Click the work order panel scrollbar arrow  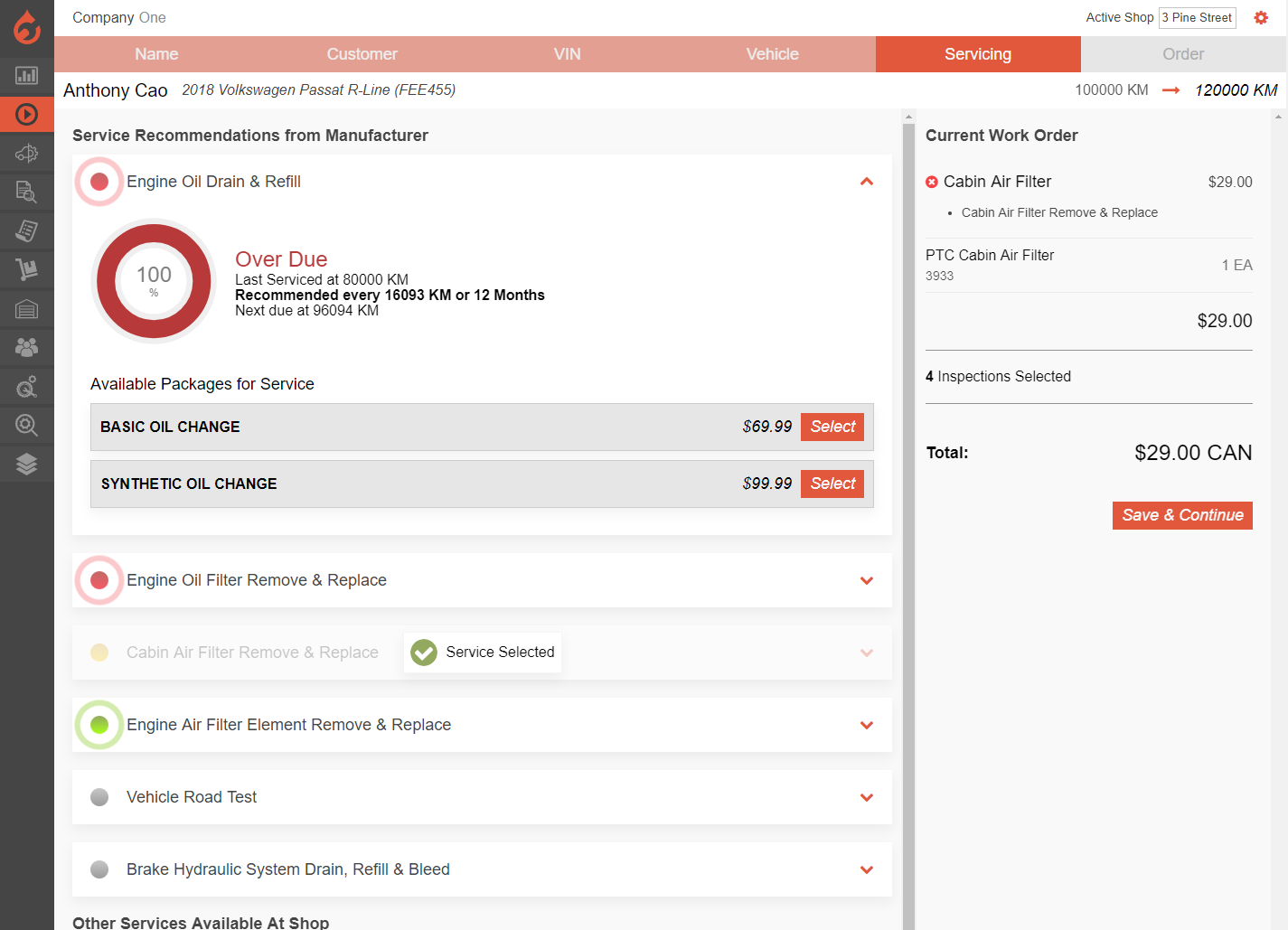pyautogui.click(x=1278, y=117)
